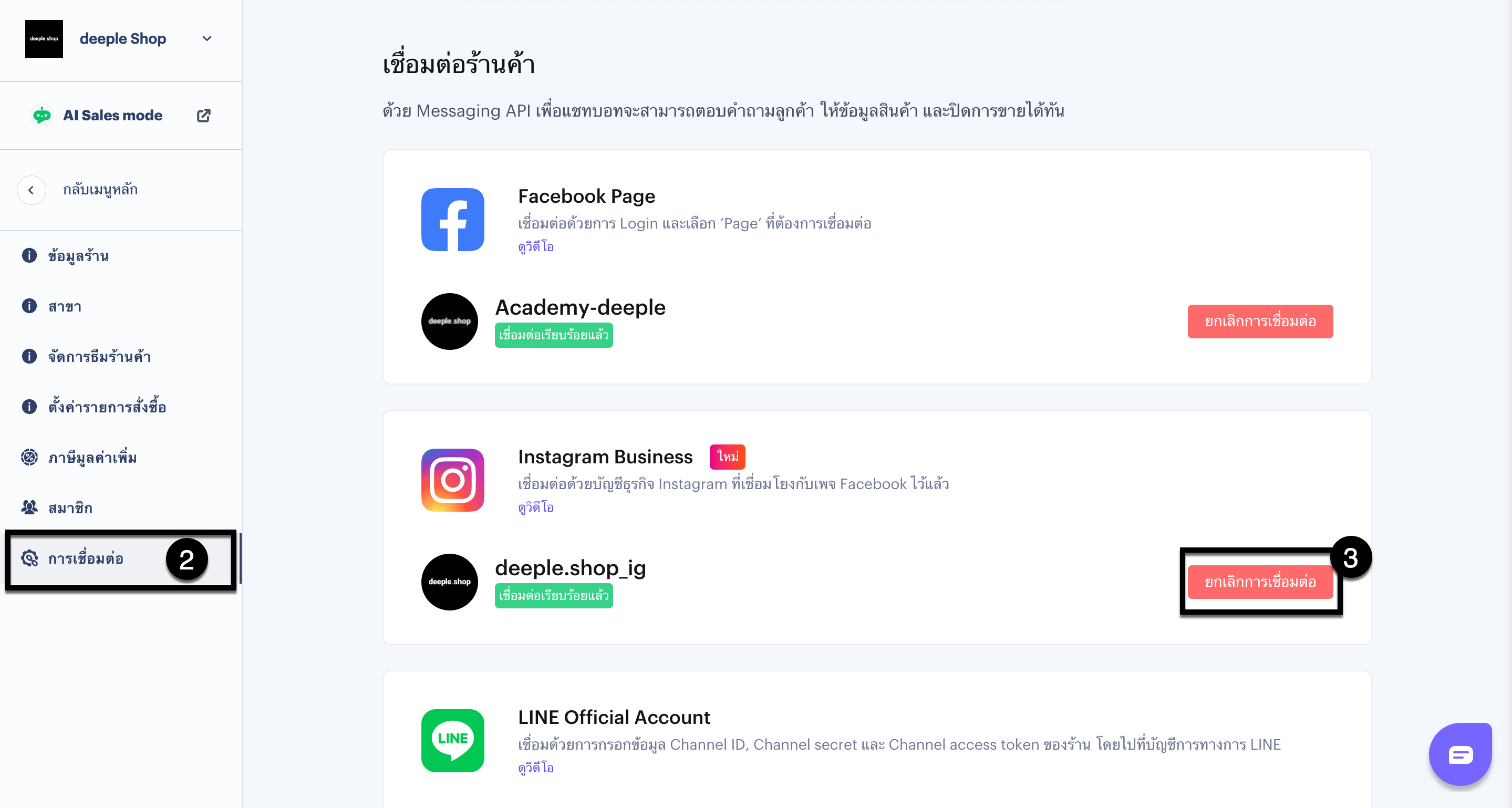Disconnect the Academy-deeple Facebook page
This screenshot has width=1512, height=808.
tap(1260, 322)
